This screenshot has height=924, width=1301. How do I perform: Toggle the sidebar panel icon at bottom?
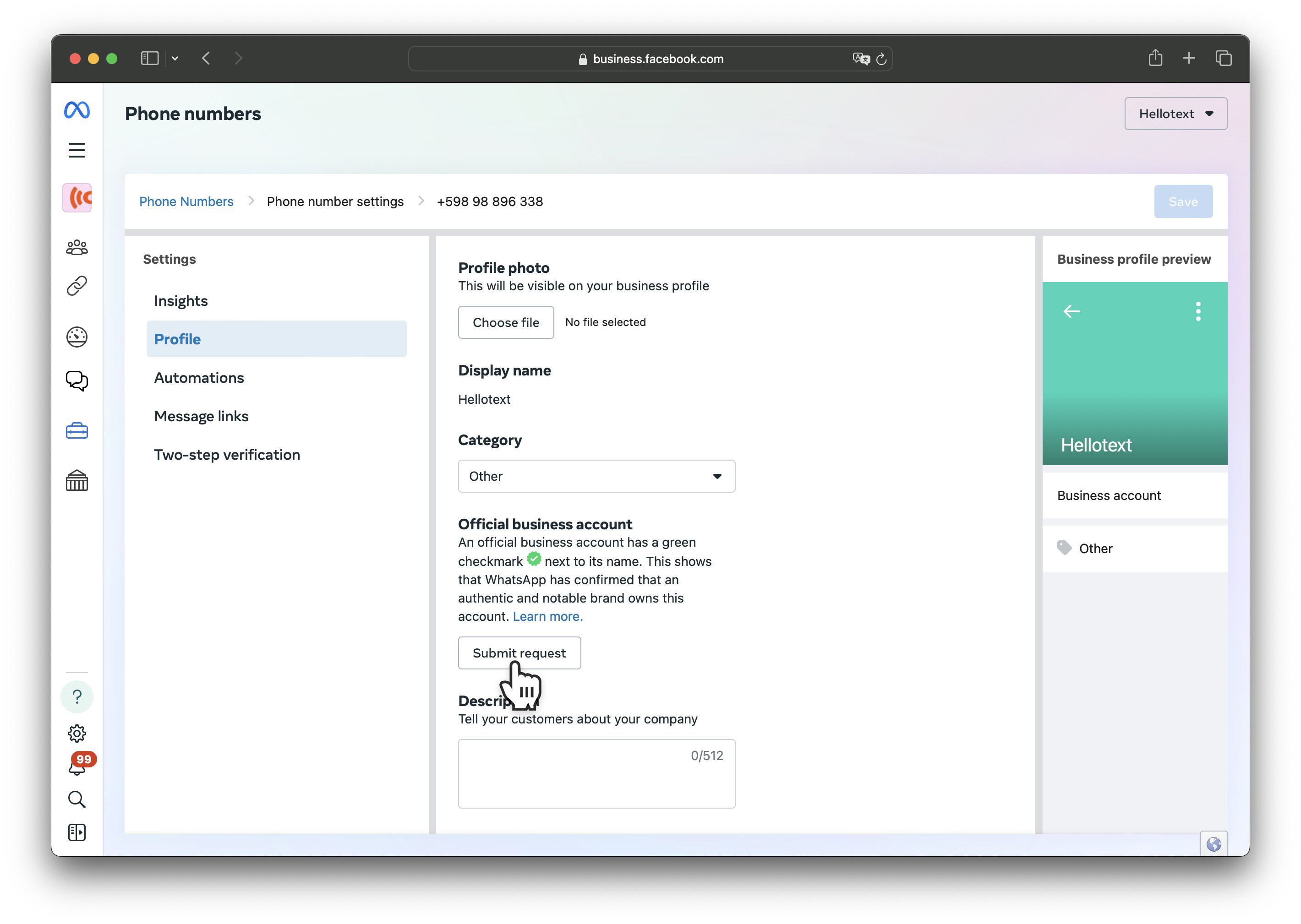77,832
